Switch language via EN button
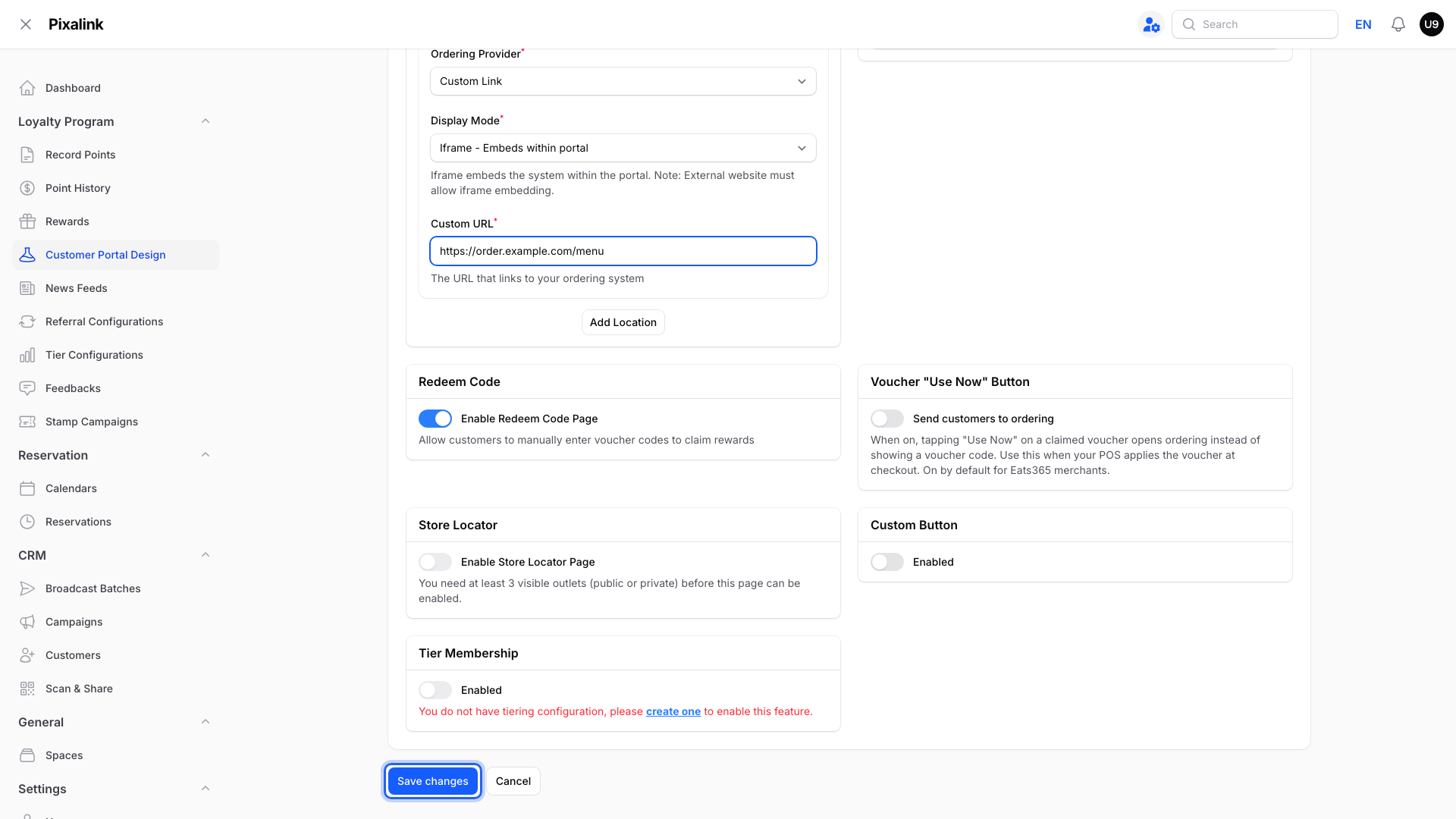 tap(1363, 24)
